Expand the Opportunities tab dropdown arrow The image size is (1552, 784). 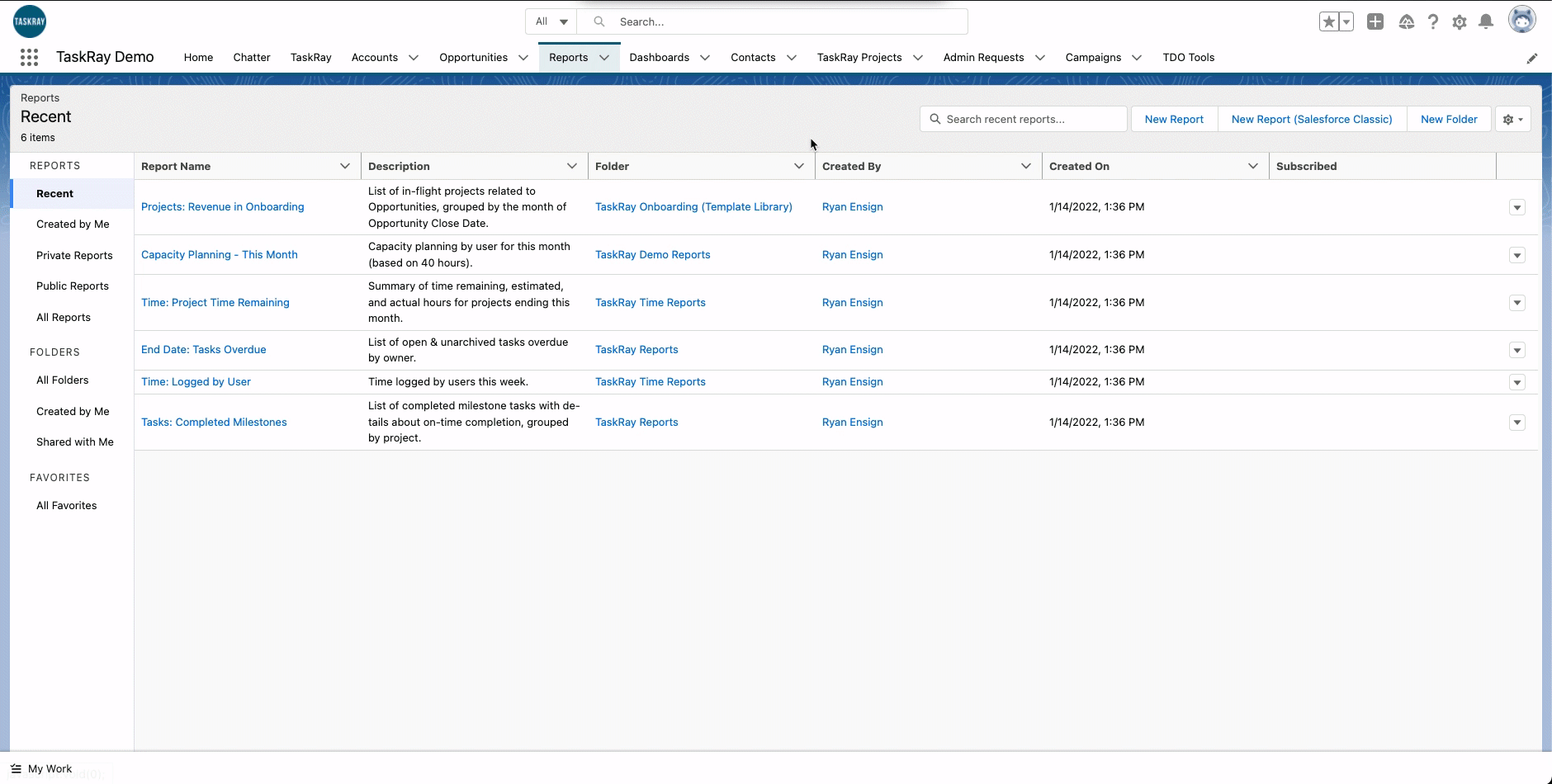coord(523,58)
